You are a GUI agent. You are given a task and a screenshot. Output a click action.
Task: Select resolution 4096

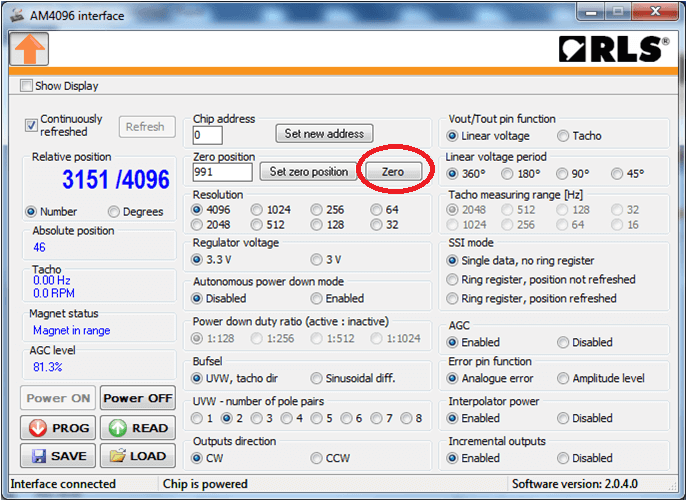pyautogui.click(x=211, y=210)
